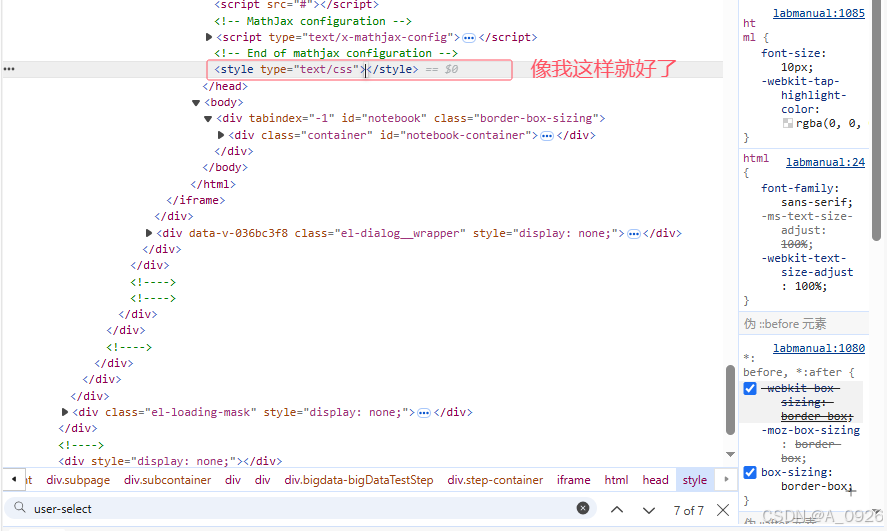Select div.subcontainer breadcrumb

[x=167, y=480]
